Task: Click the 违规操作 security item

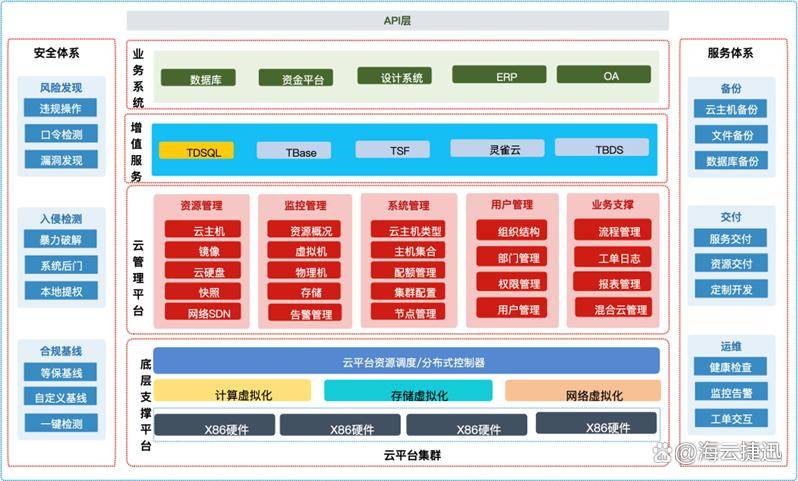Action: point(61,108)
